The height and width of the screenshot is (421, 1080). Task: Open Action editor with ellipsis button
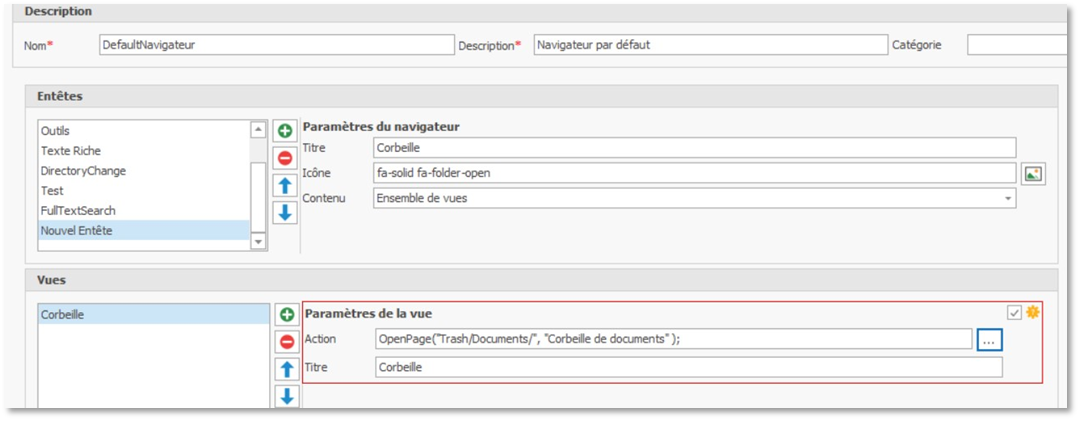[x=989, y=340]
